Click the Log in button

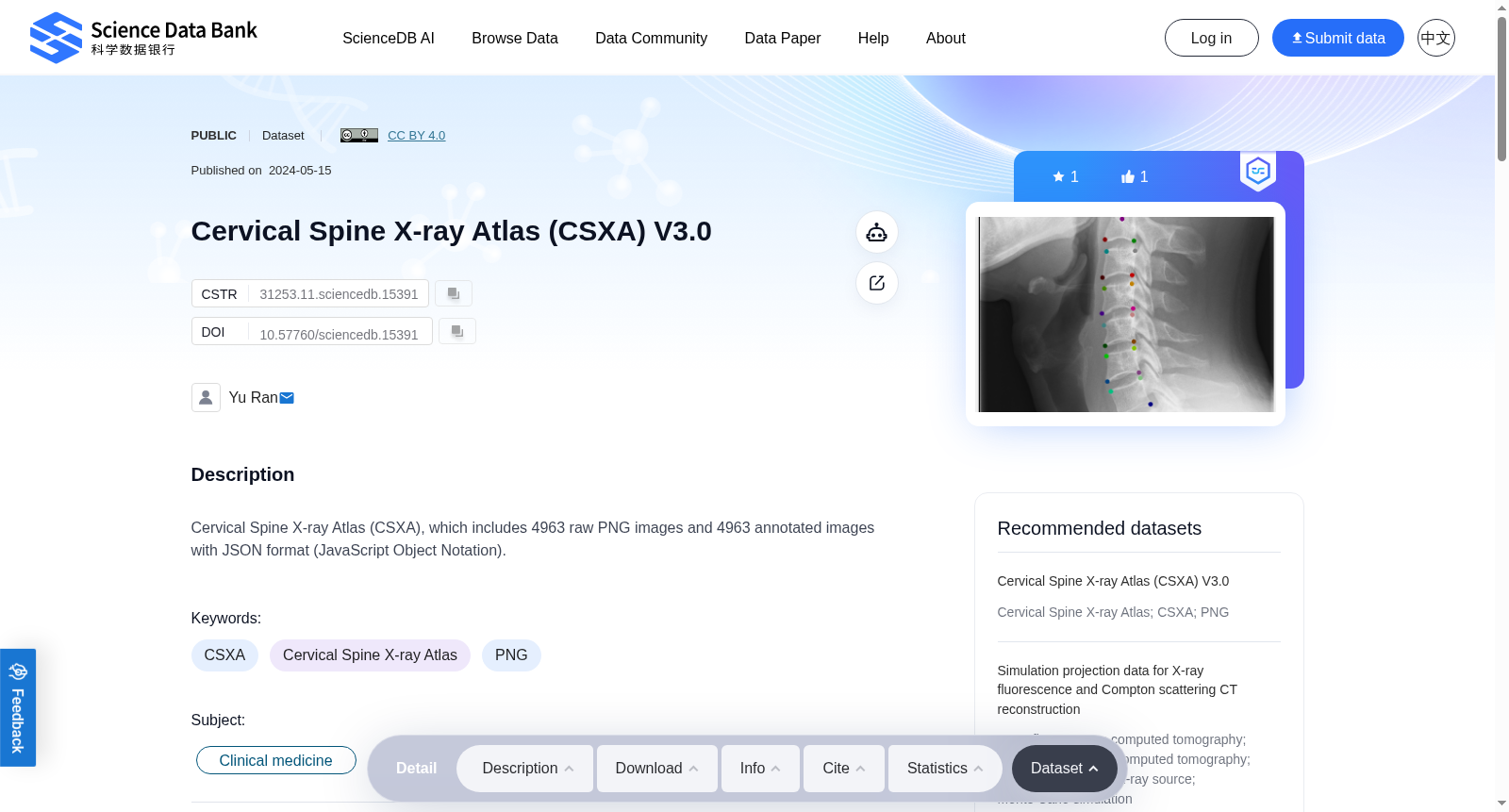click(1211, 38)
